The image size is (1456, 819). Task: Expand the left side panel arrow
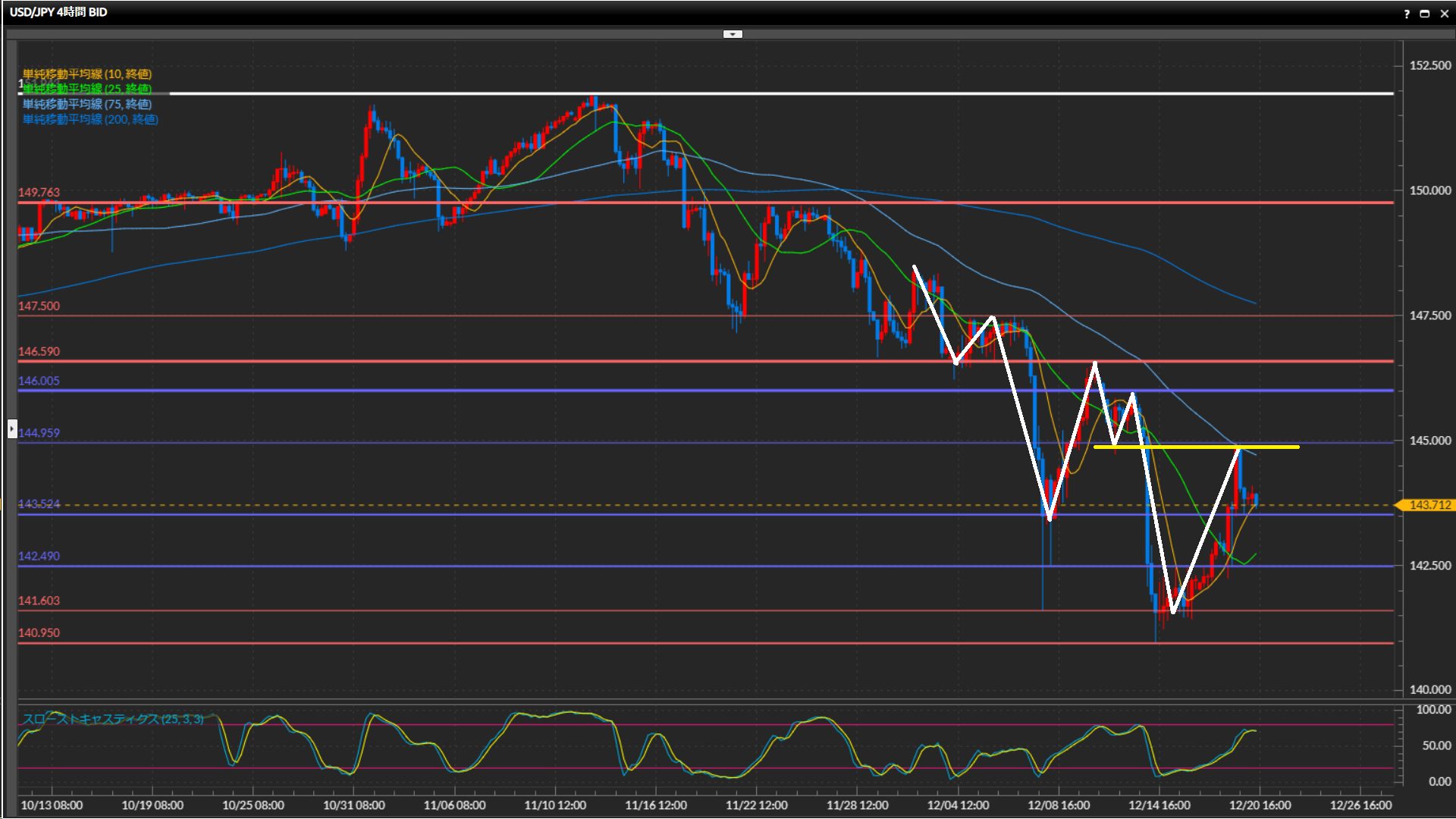tap(12, 429)
